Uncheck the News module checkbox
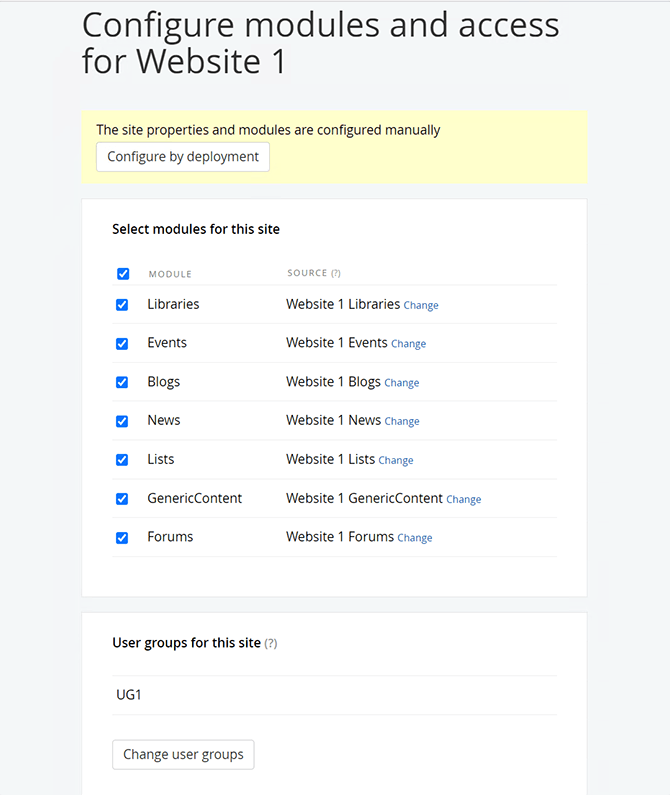The height and width of the screenshot is (795, 670). [122, 421]
